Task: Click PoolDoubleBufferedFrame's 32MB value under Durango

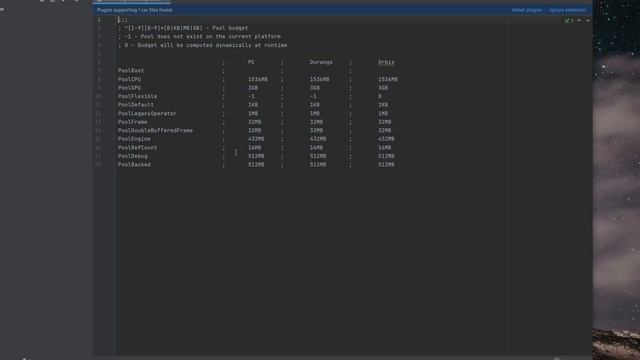Action: (x=316, y=131)
